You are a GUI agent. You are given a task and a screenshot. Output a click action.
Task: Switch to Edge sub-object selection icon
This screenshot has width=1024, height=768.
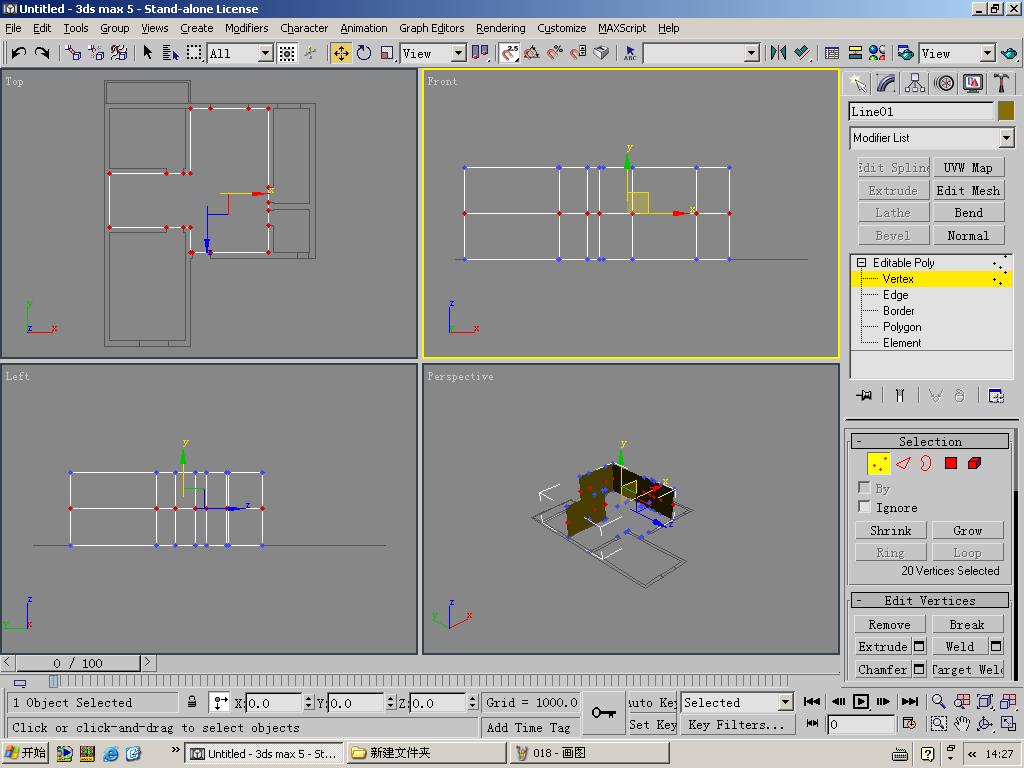[x=903, y=464]
